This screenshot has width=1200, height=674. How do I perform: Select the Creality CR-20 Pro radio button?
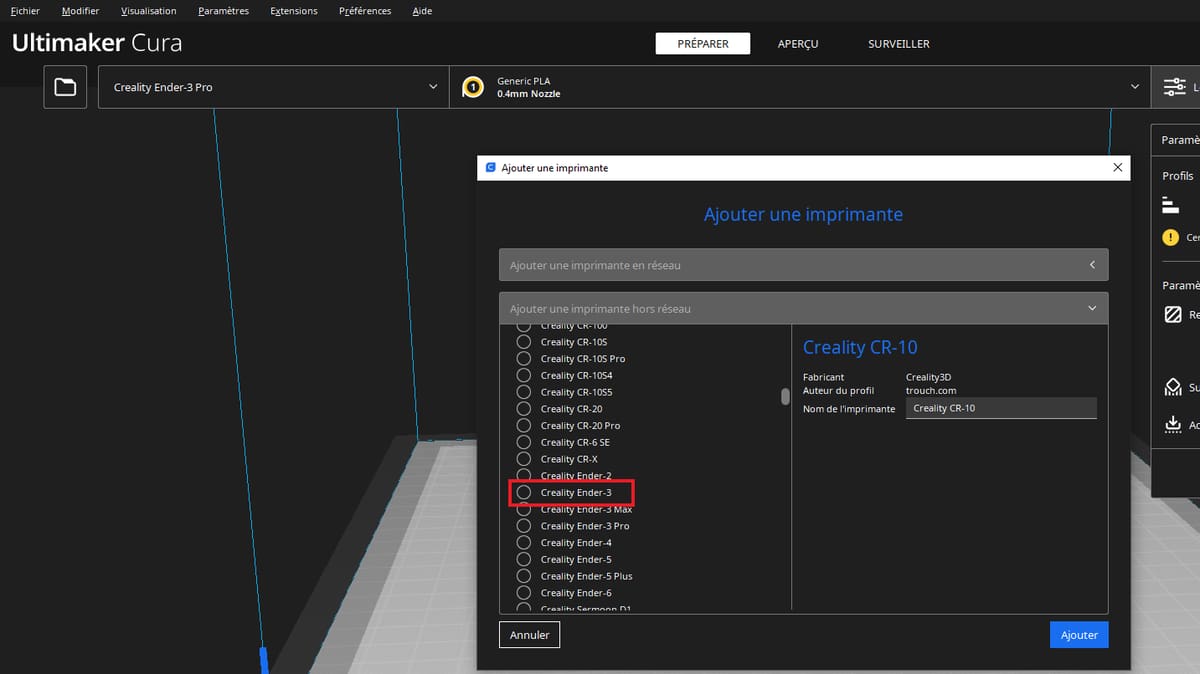pos(524,425)
